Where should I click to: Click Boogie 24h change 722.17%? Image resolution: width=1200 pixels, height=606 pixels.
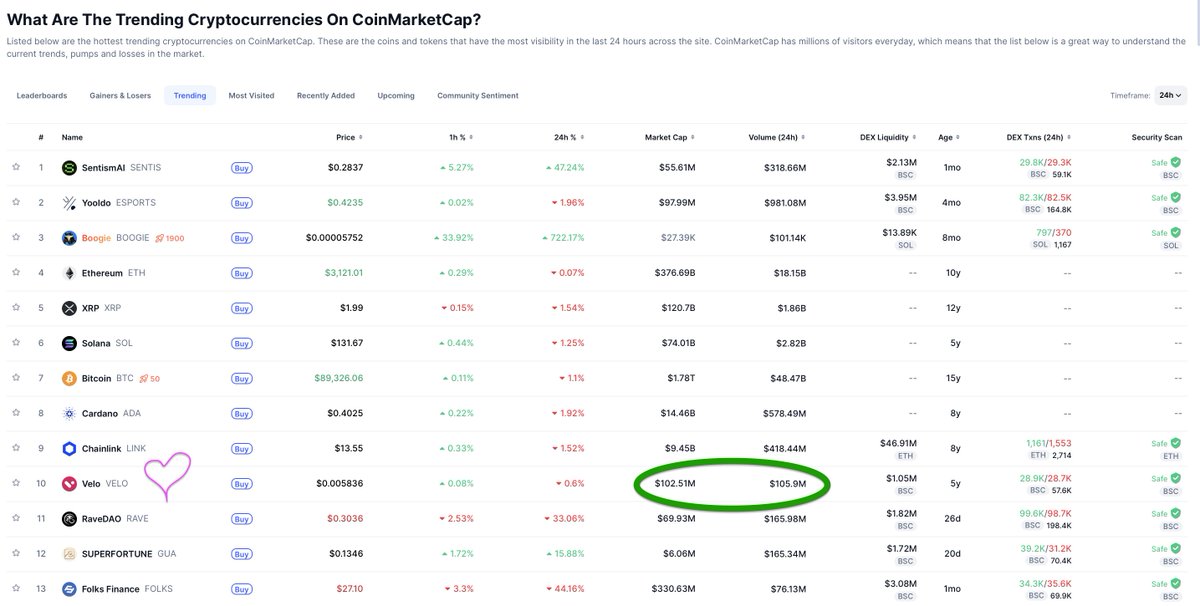[x=562, y=238]
